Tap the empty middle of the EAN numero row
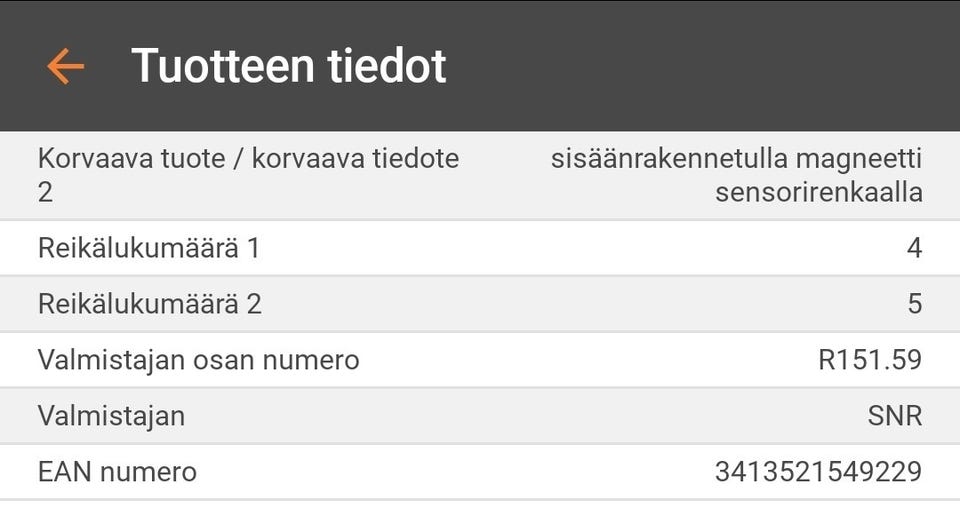The height and width of the screenshot is (508, 960). coord(450,471)
